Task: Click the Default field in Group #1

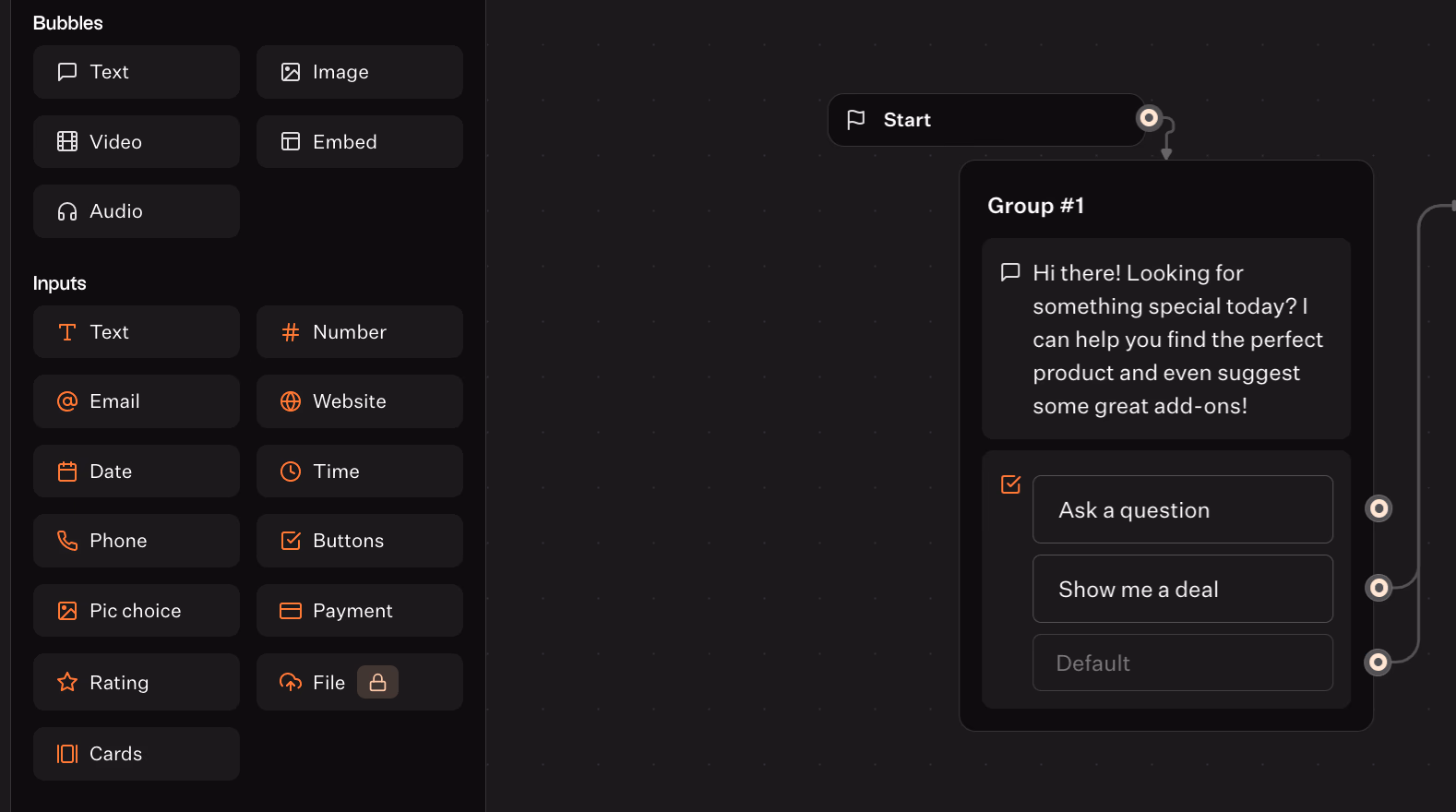Action: coord(1182,663)
